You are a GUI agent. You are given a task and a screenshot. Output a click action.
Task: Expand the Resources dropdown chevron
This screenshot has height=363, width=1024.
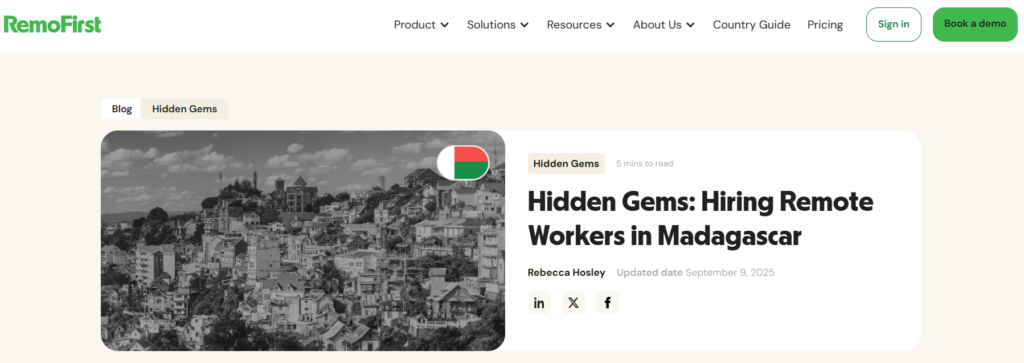click(611, 25)
